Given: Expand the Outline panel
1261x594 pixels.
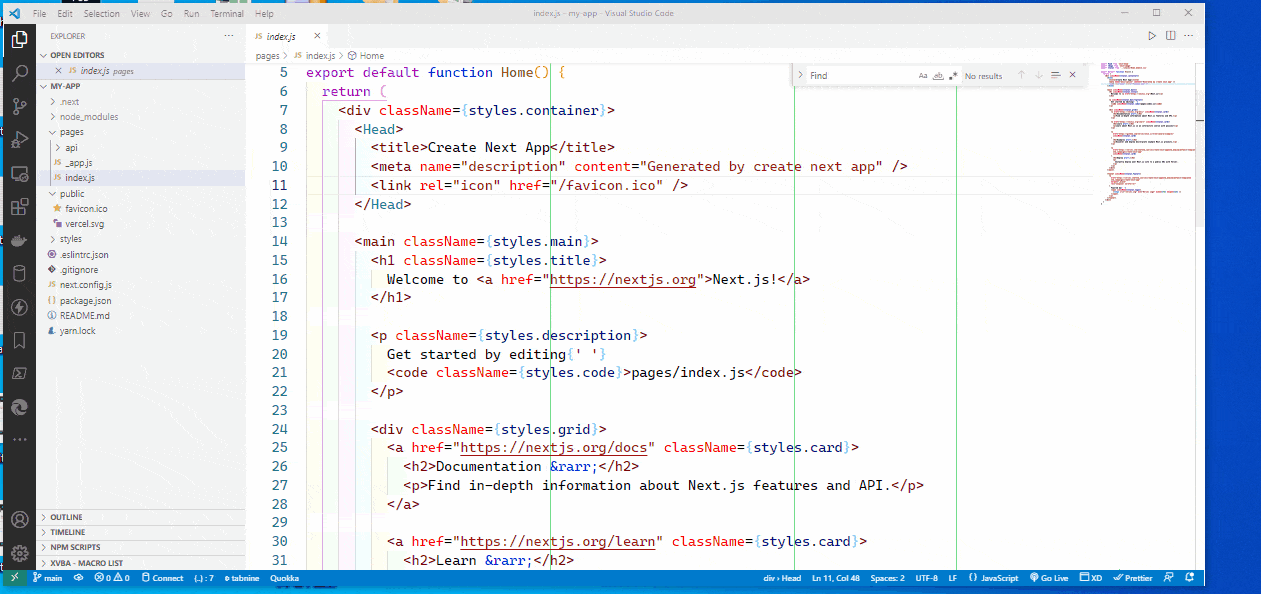Looking at the screenshot, I should (140, 517).
